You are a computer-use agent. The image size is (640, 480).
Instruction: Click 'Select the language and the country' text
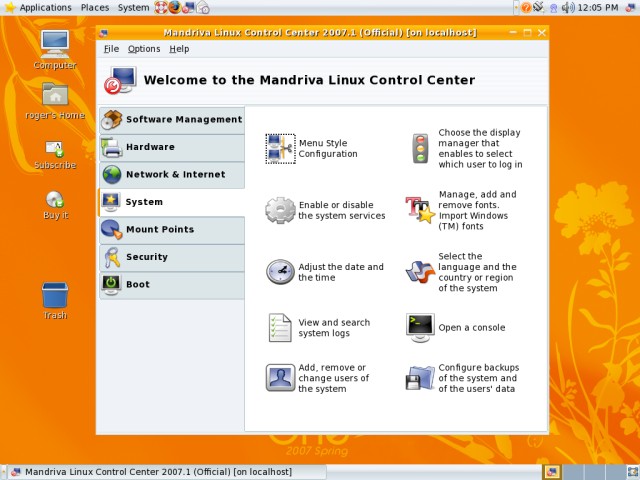tap(477, 272)
